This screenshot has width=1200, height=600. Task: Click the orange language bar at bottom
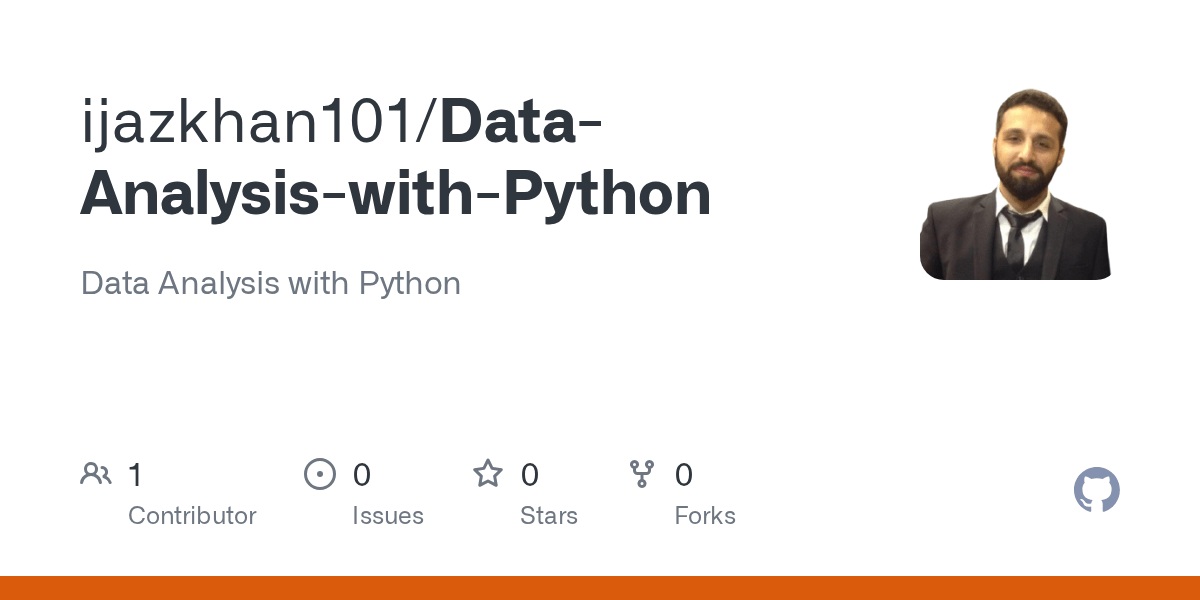point(600,588)
